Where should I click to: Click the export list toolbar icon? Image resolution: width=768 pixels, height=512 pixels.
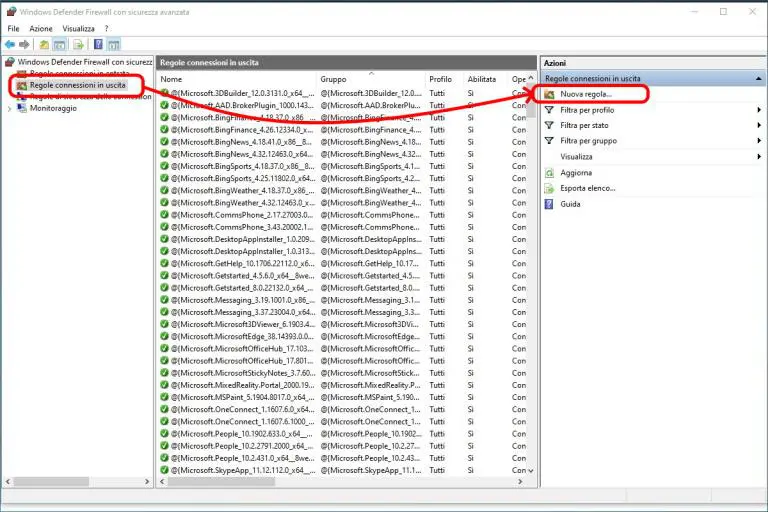[78, 45]
